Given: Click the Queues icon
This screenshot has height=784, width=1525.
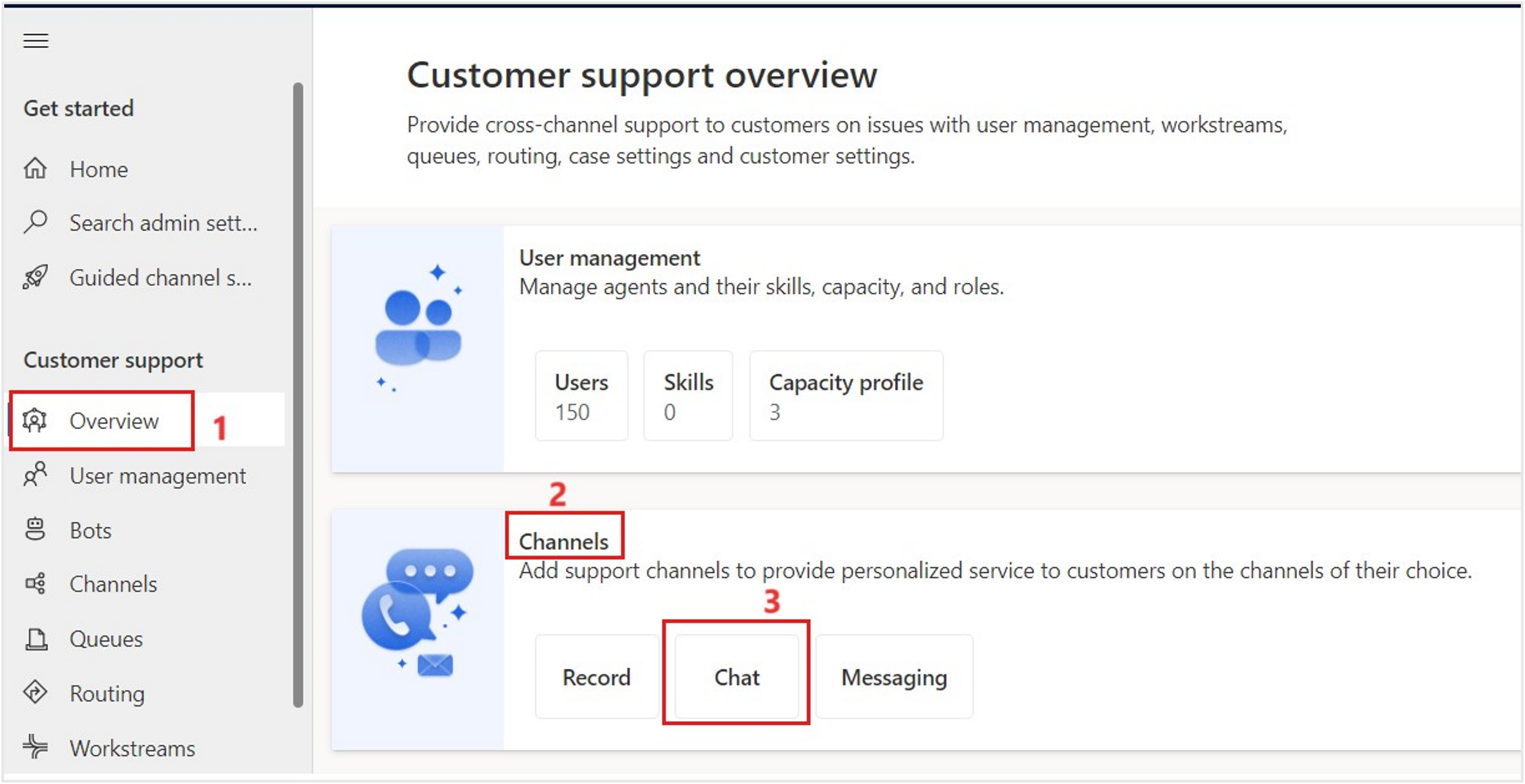Looking at the screenshot, I should coord(36,639).
